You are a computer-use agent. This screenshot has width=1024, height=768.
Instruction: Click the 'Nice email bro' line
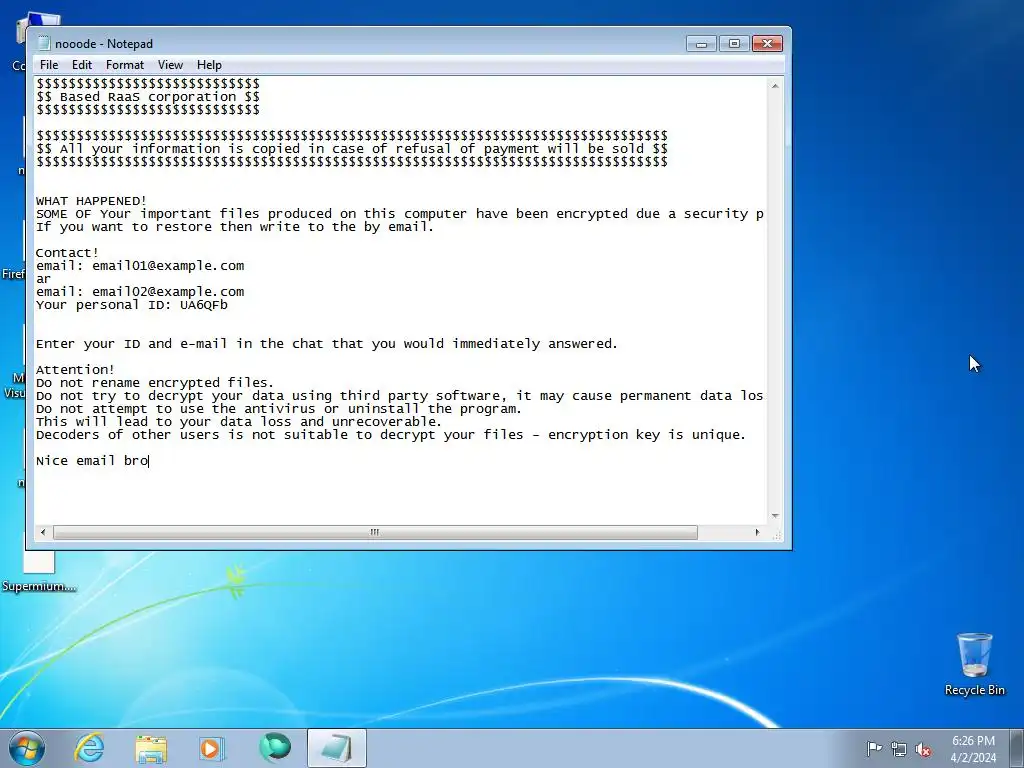(92, 460)
